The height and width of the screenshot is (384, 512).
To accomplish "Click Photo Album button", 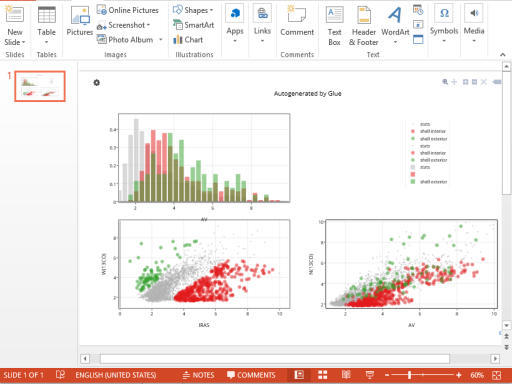I will click(x=125, y=40).
